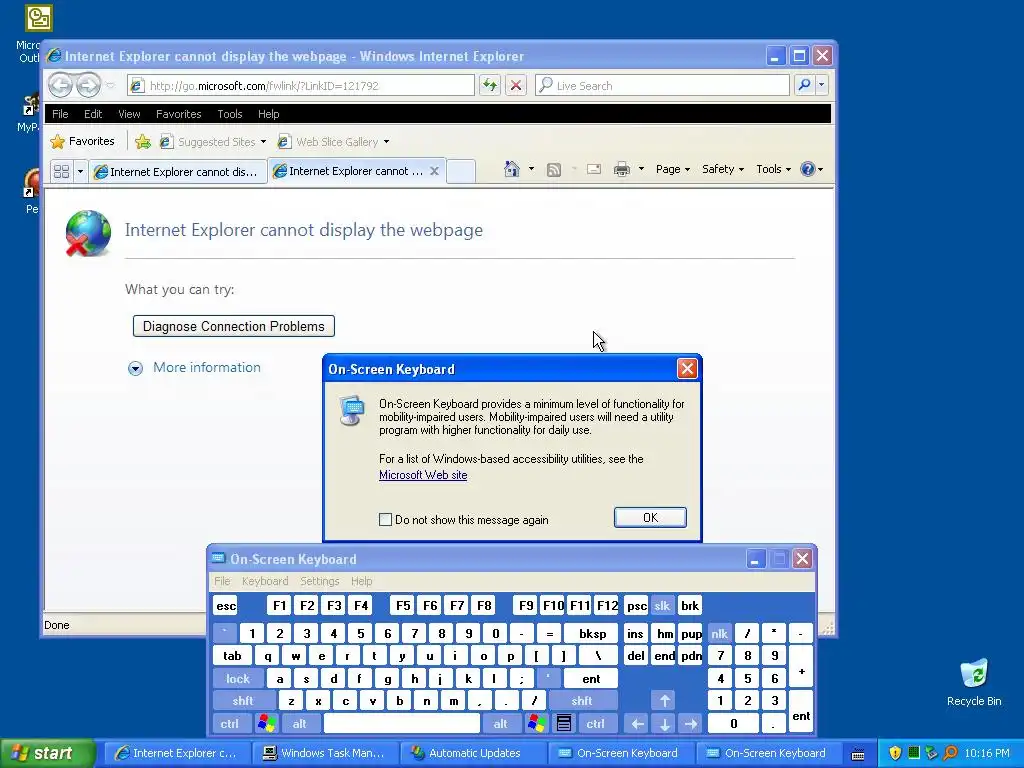The image size is (1024, 768).
Task: Open a new blank tab in IE
Action: click(461, 171)
